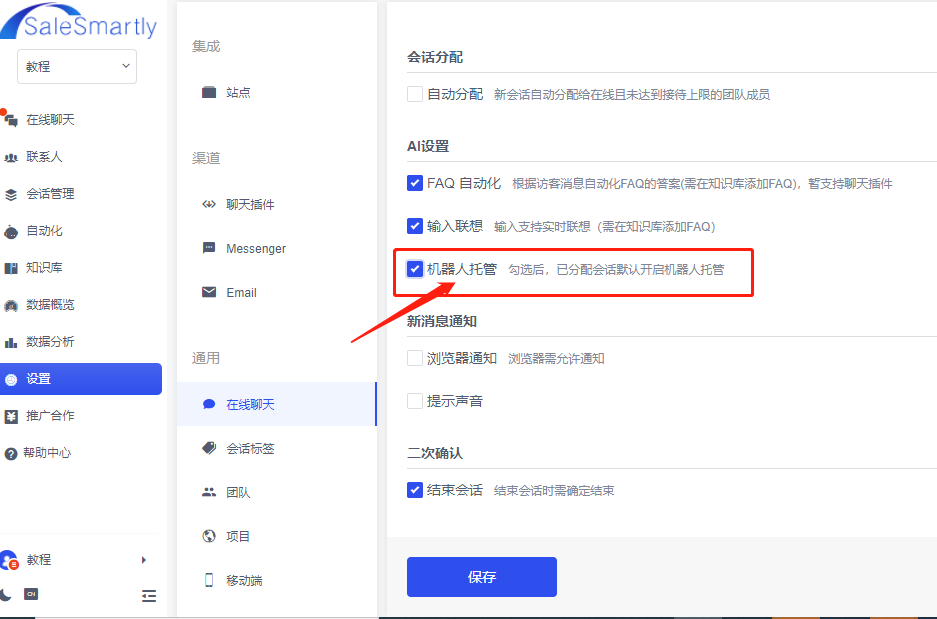Click the 项目 globe icon
The height and width of the screenshot is (619, 937).
click(x=209, y=536)
